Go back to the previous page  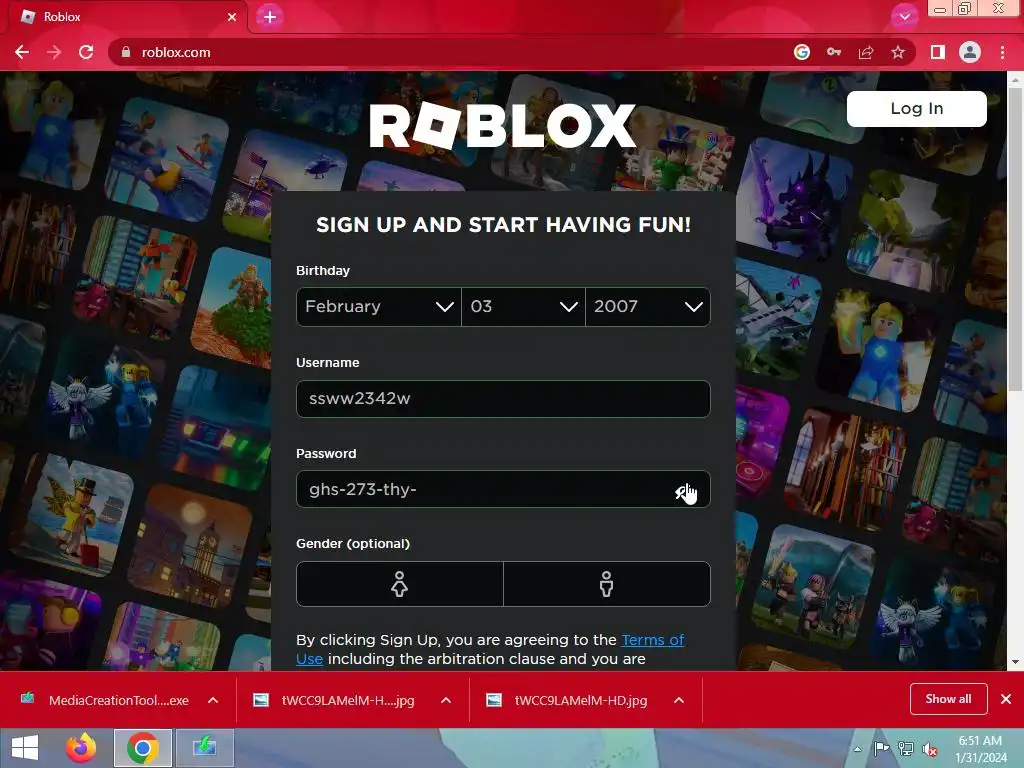pos(22,52)
